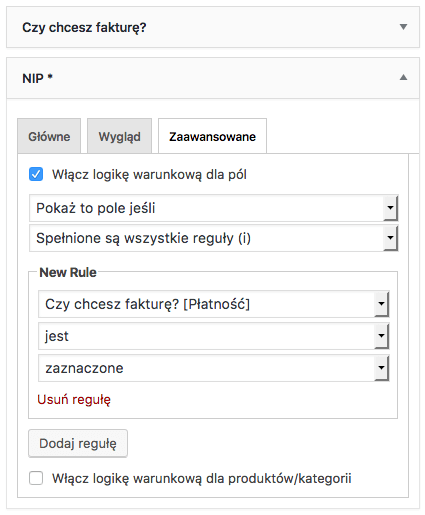Click arrow button of the 'jest' select
425x515 pixels.
[381, 336]
